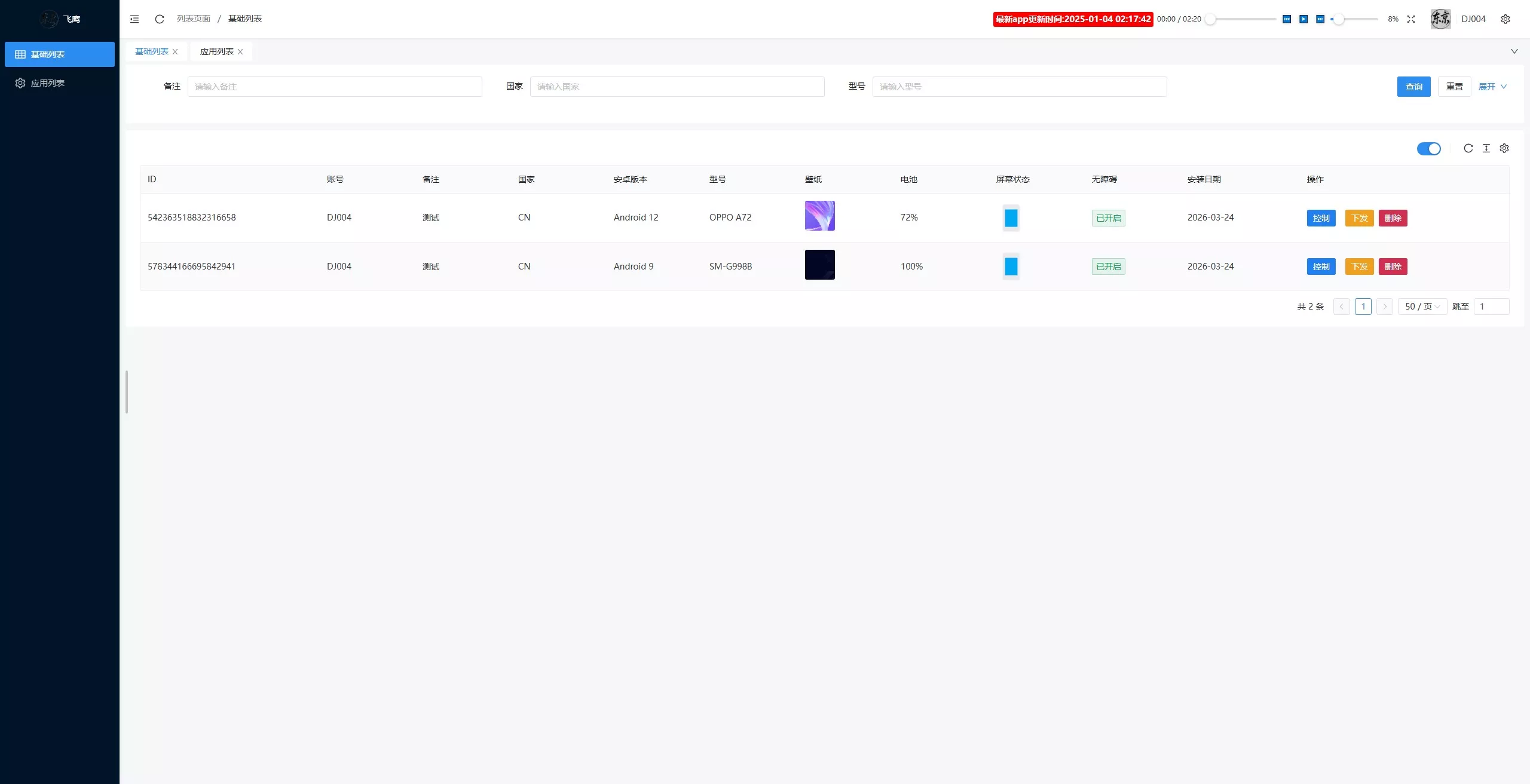Toggle screen status for device ending 316658

[x=1011, y=218]
